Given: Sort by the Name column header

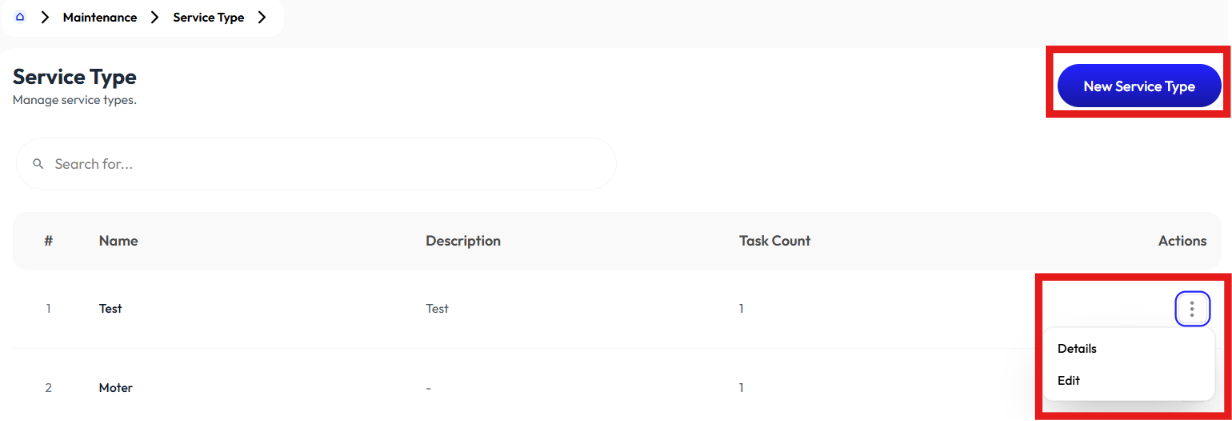Looking at the screenshot, I should (x=118, y=241).
